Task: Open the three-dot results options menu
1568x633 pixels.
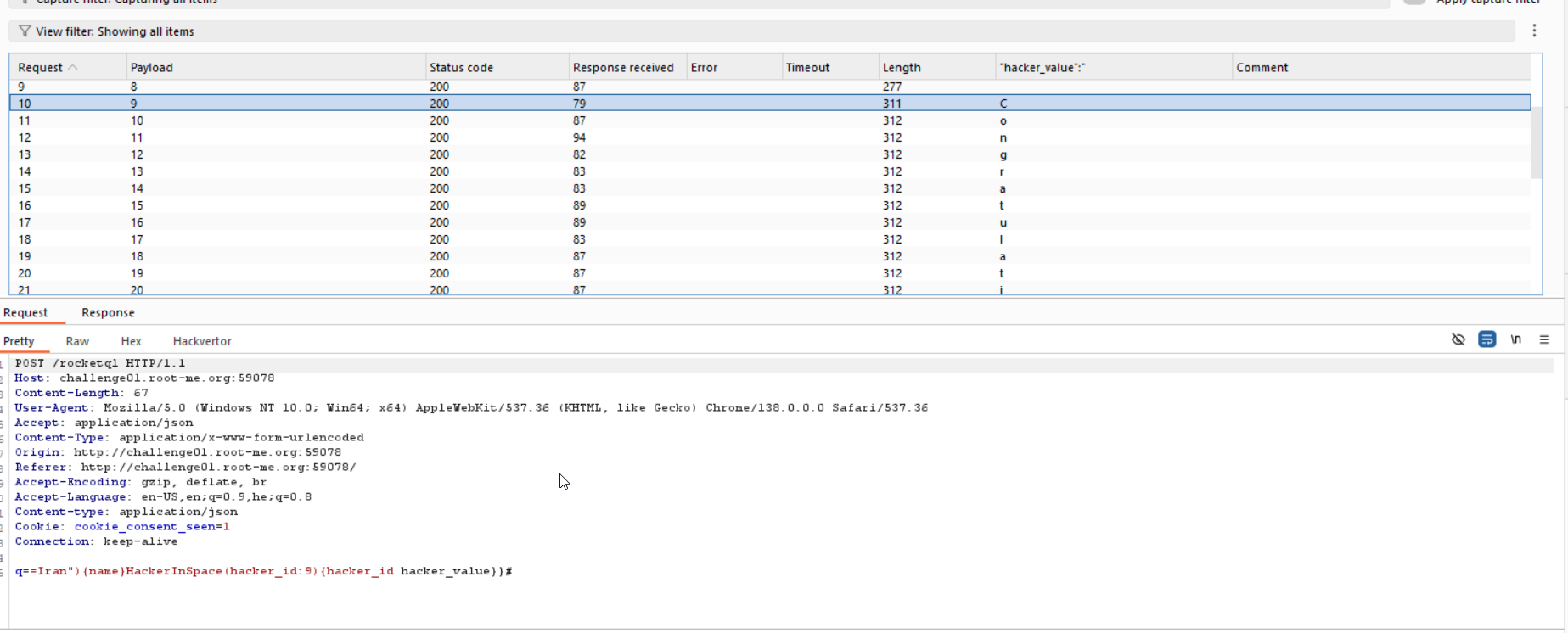Action: point(1534,31)
